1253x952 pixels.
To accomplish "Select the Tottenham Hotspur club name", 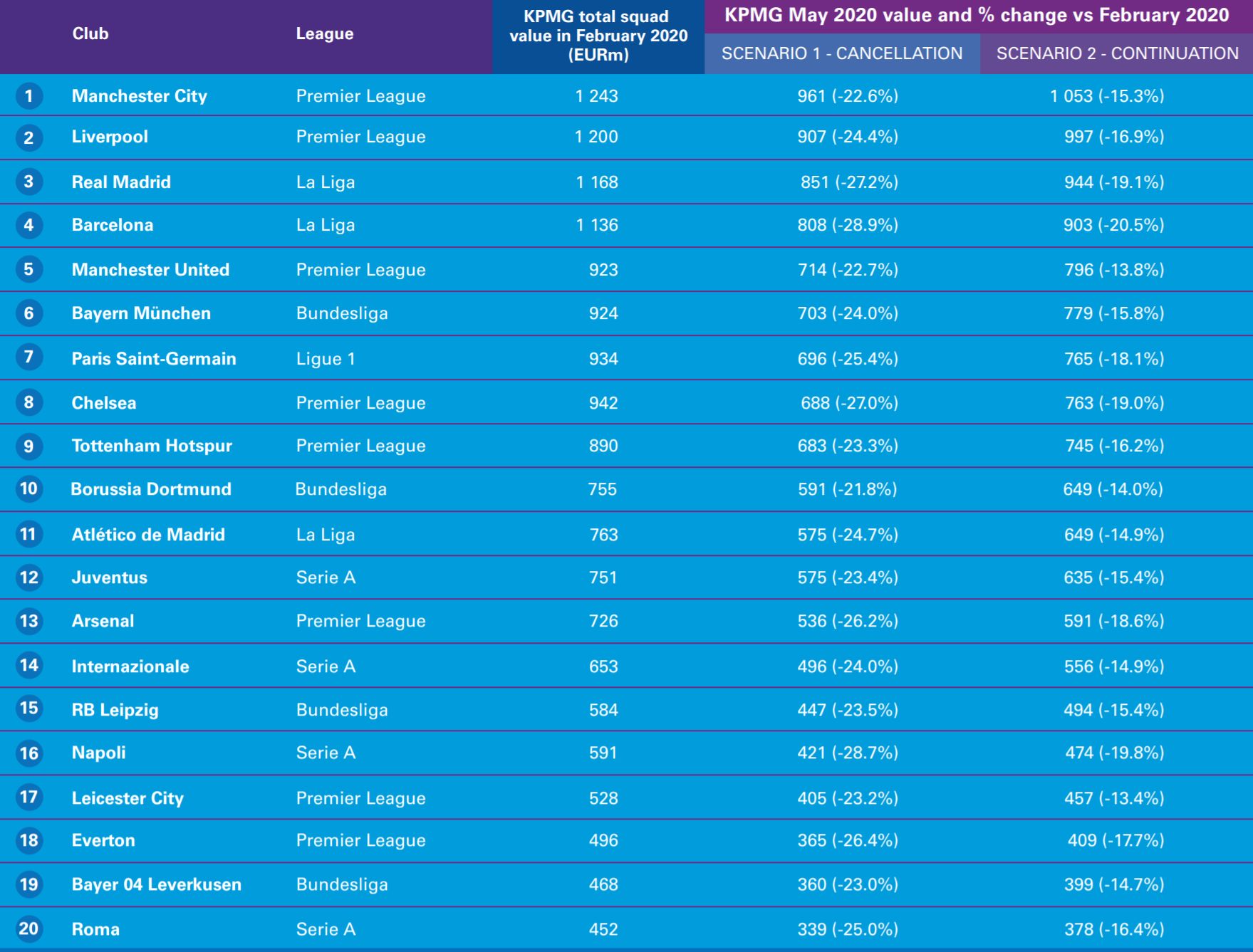I will 152,446.
